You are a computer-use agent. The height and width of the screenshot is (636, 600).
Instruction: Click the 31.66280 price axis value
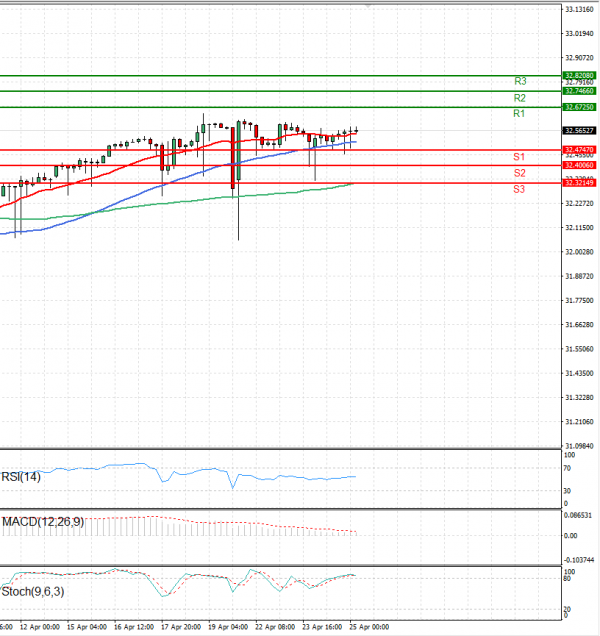(x=579, y=324)
